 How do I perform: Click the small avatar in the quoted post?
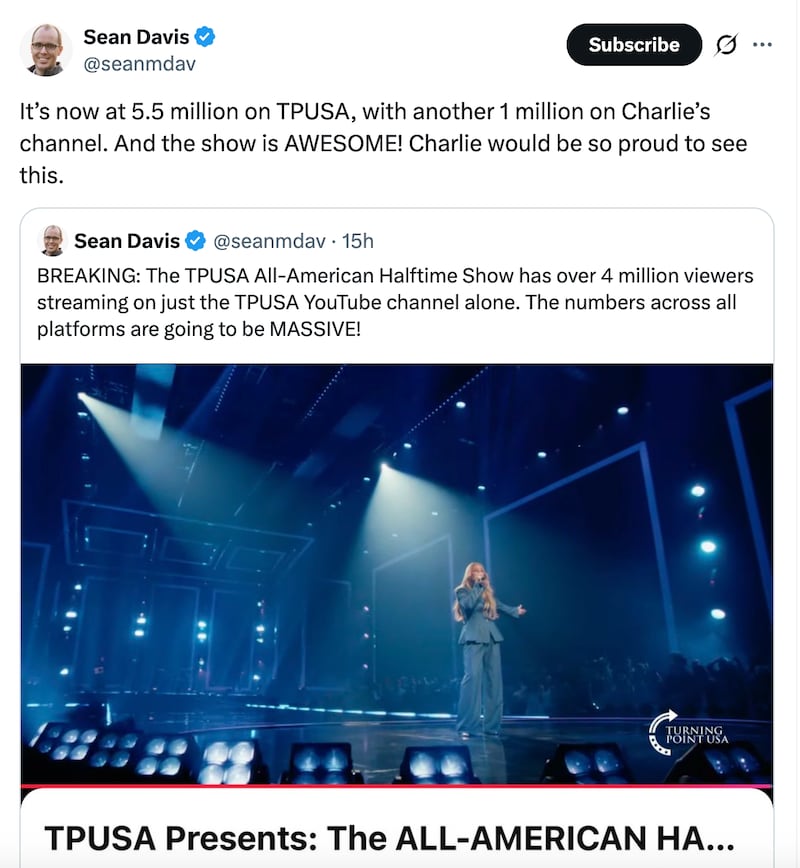coord(52,241)
